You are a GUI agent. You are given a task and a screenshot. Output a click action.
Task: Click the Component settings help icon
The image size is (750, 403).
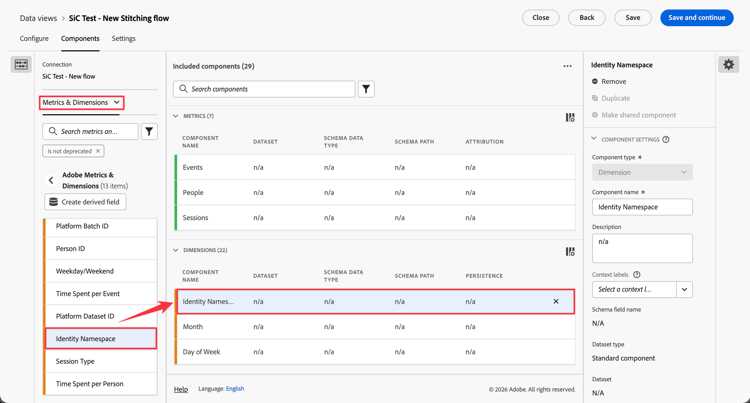(x=666, y=140)
